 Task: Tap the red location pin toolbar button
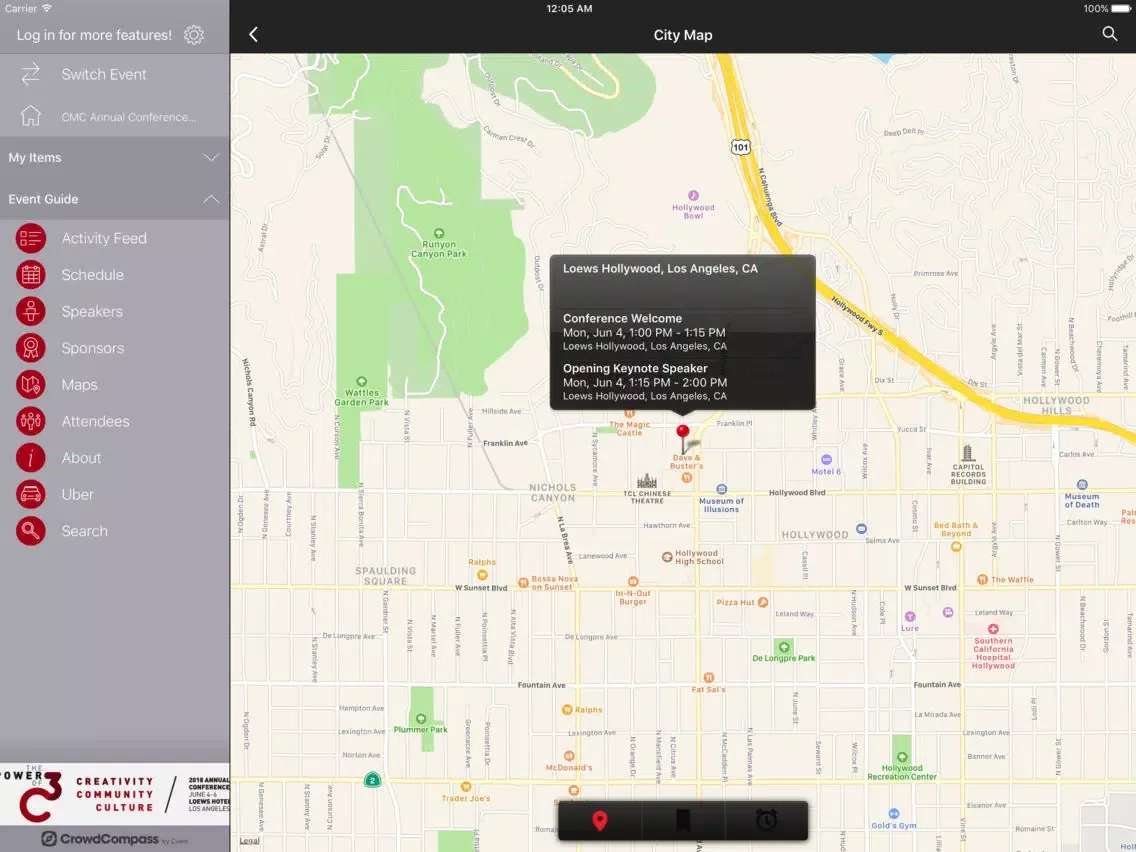[600, 820]
